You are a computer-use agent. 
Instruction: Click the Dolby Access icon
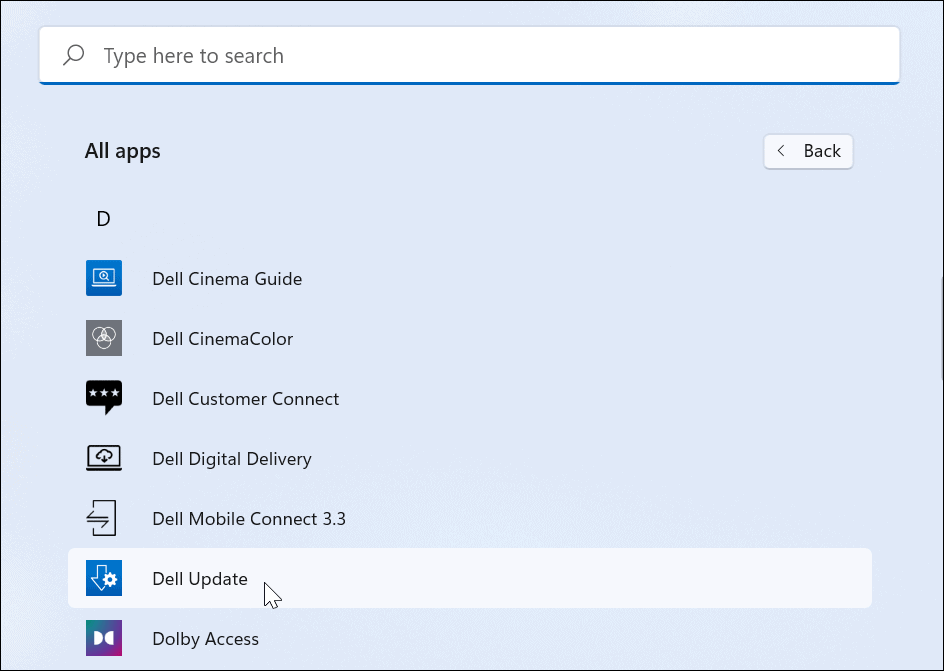point(104,638)
